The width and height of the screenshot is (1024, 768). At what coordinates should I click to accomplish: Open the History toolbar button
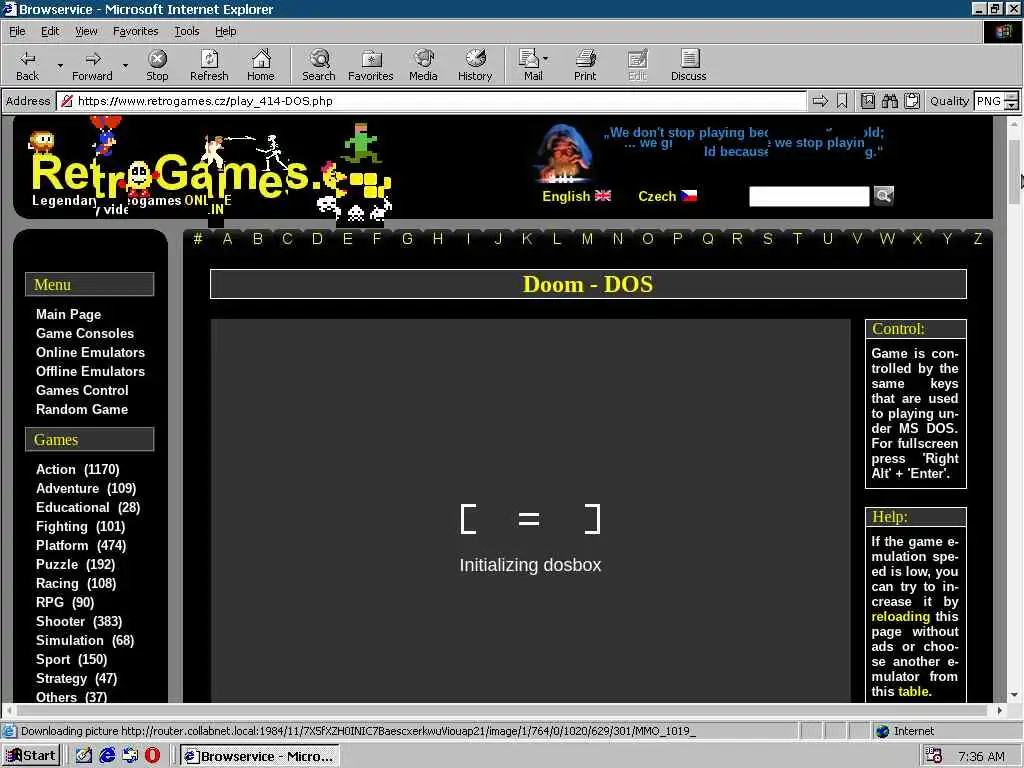point(475,65)
